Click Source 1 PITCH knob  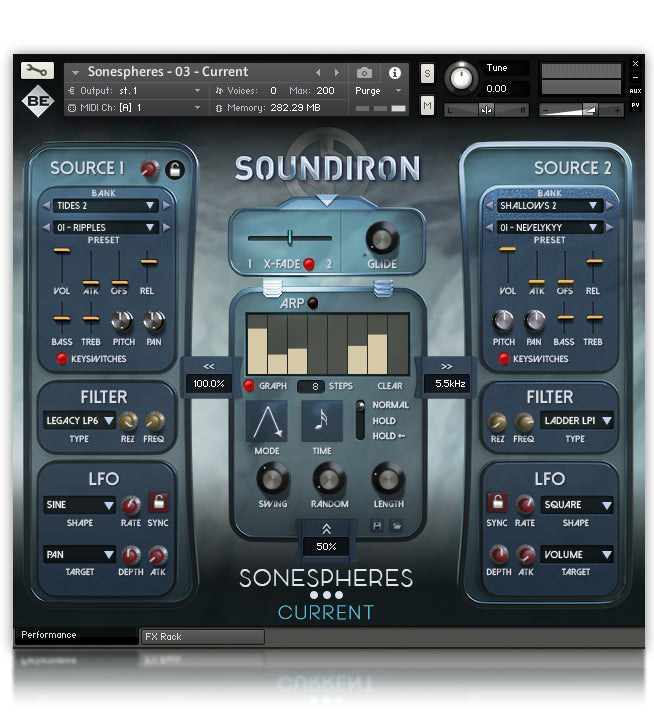(122, 321)
